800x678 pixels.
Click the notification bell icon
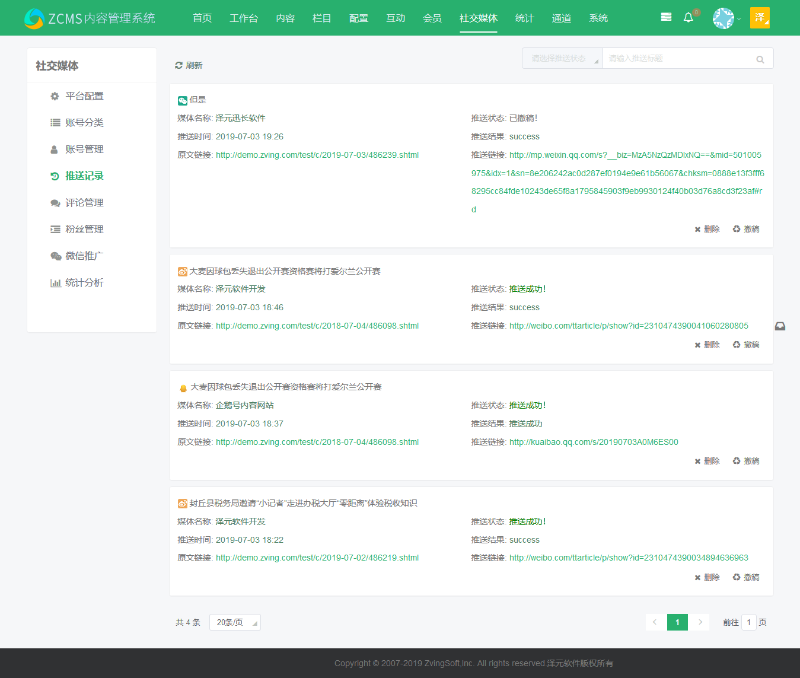(x=688, y=18)
